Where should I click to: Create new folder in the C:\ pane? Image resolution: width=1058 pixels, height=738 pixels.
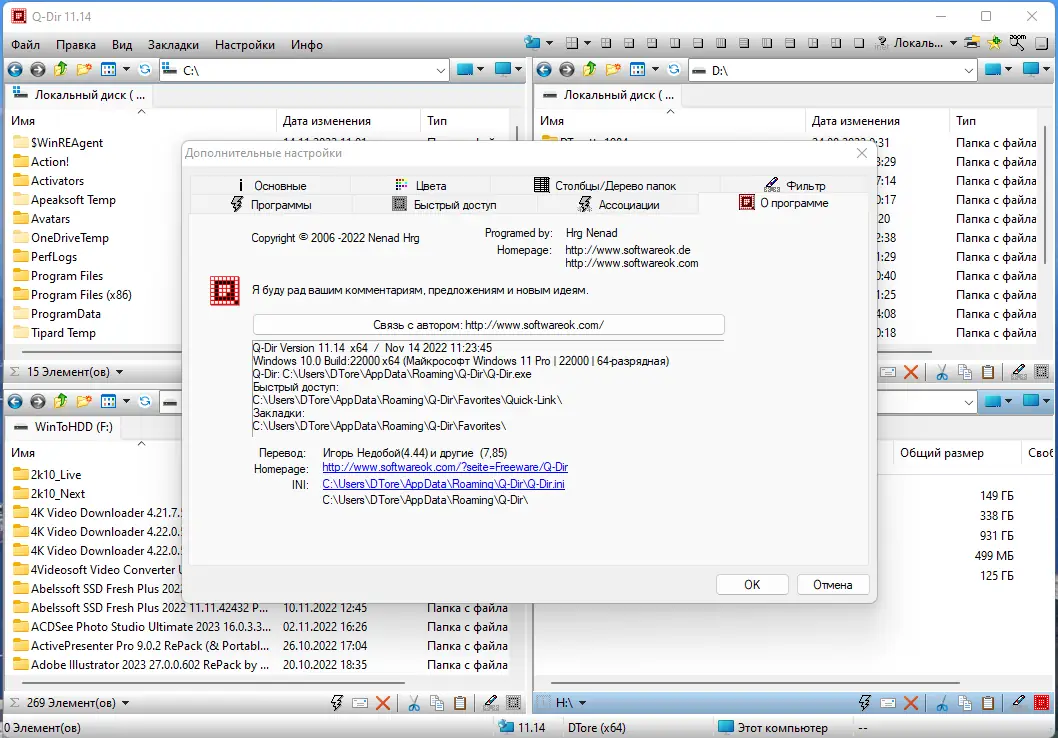coord(84,69)
